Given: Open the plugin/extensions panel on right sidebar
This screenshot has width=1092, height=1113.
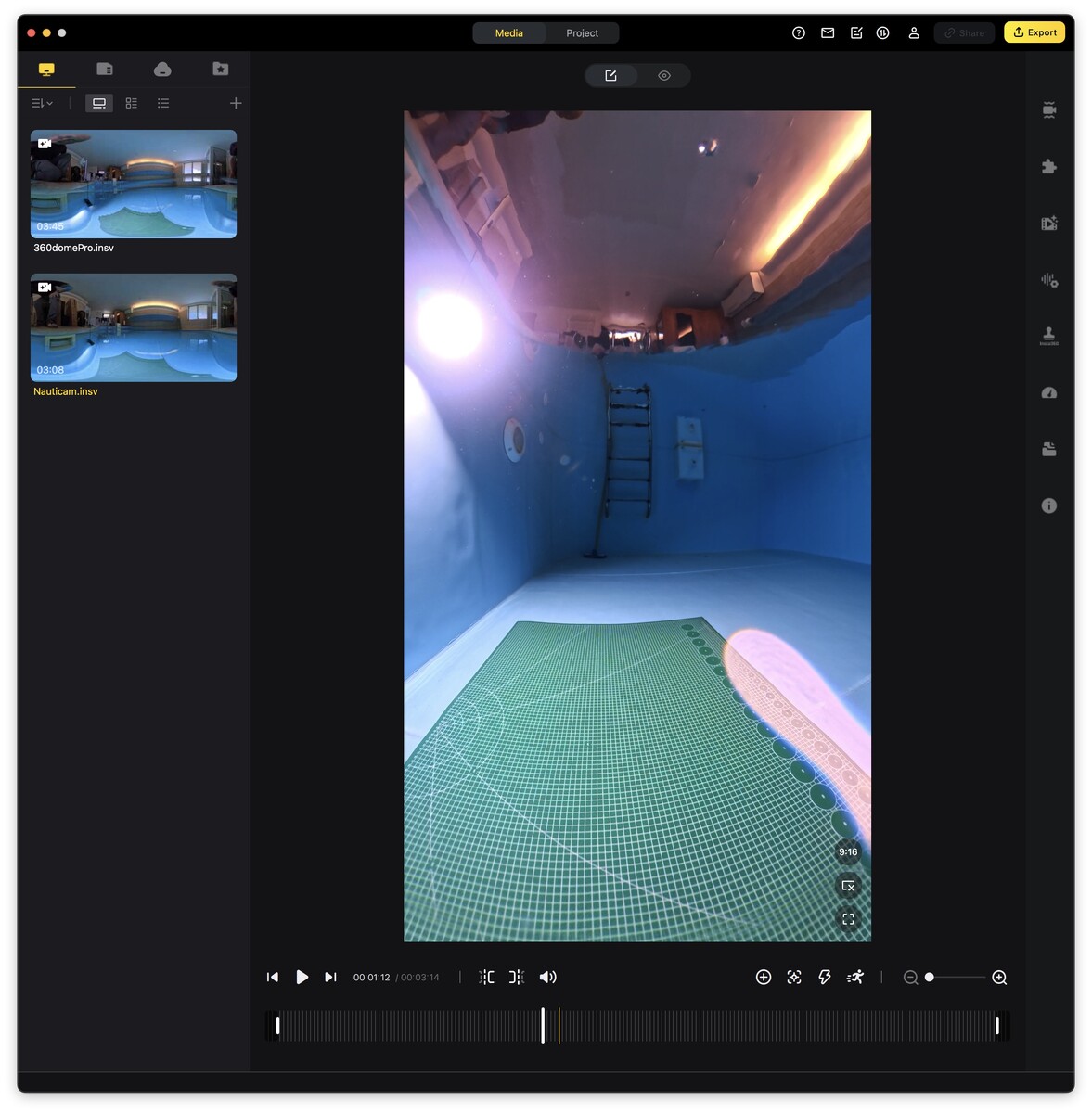Looking at the screenshot, I should (1048, 167).
